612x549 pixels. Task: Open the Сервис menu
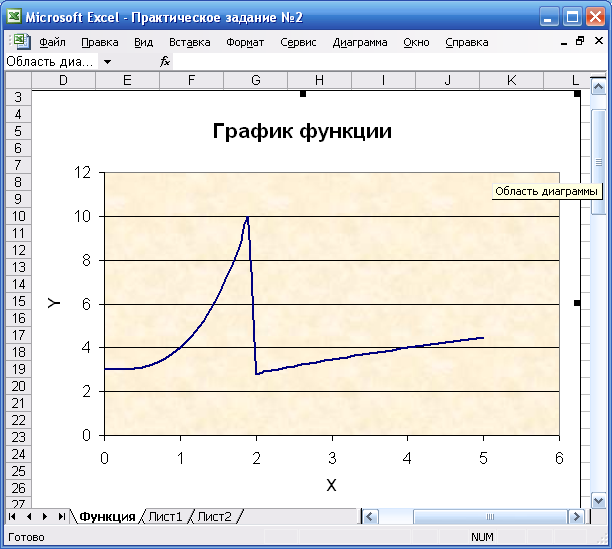(298, 42)
